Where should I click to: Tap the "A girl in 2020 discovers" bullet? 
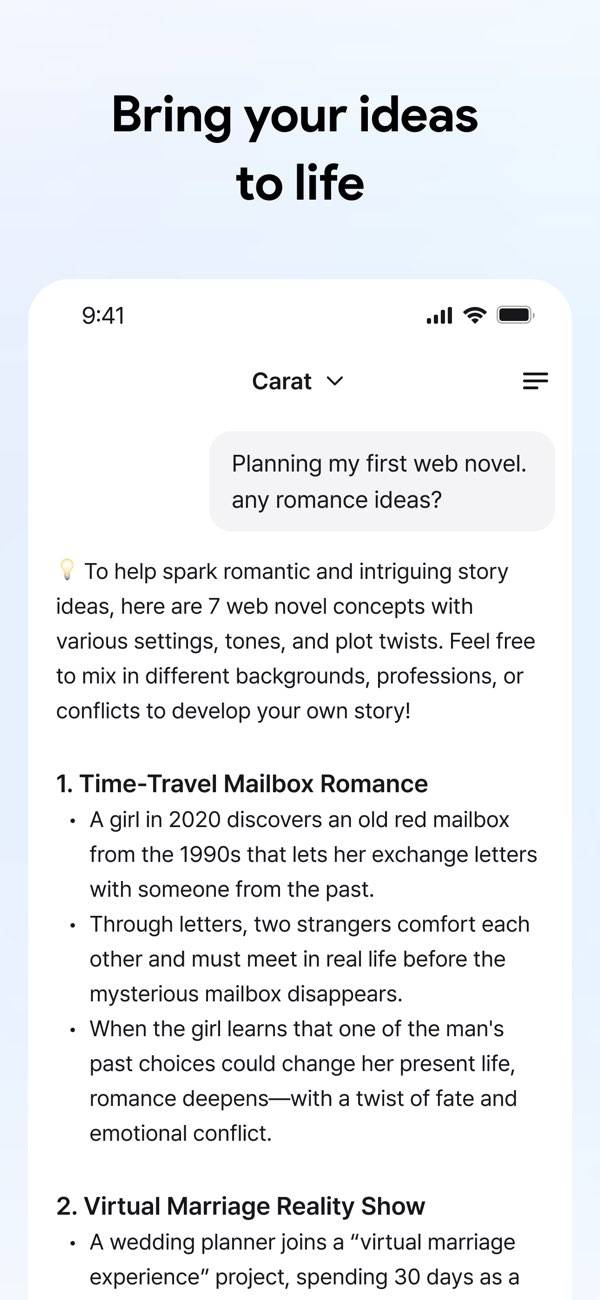click(x=300, y=820)
